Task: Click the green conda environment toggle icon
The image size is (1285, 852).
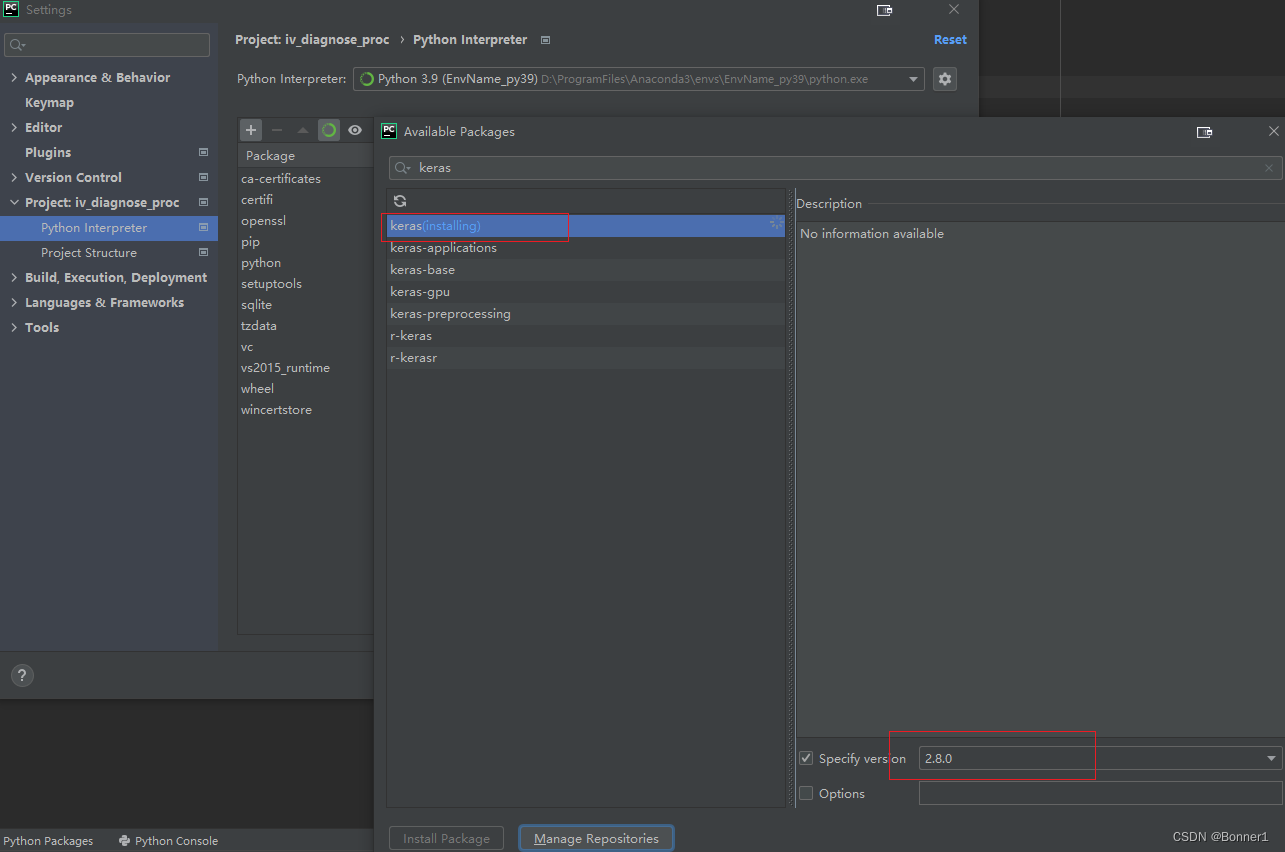Action: (329, 130)
